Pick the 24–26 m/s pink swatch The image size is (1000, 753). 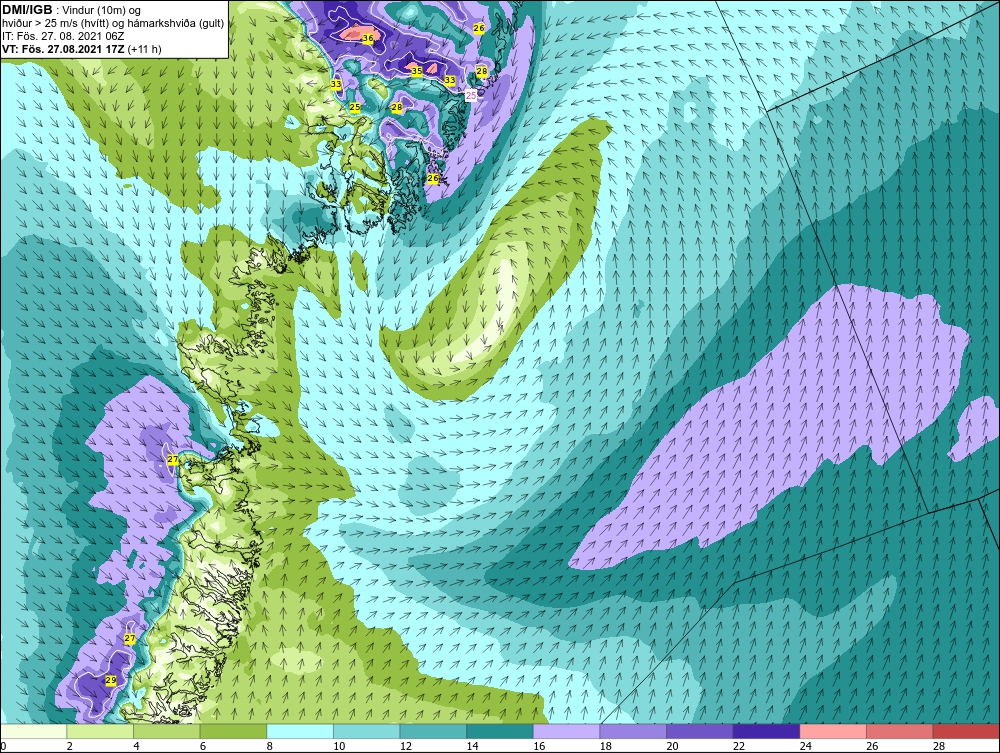coord(833,731)
